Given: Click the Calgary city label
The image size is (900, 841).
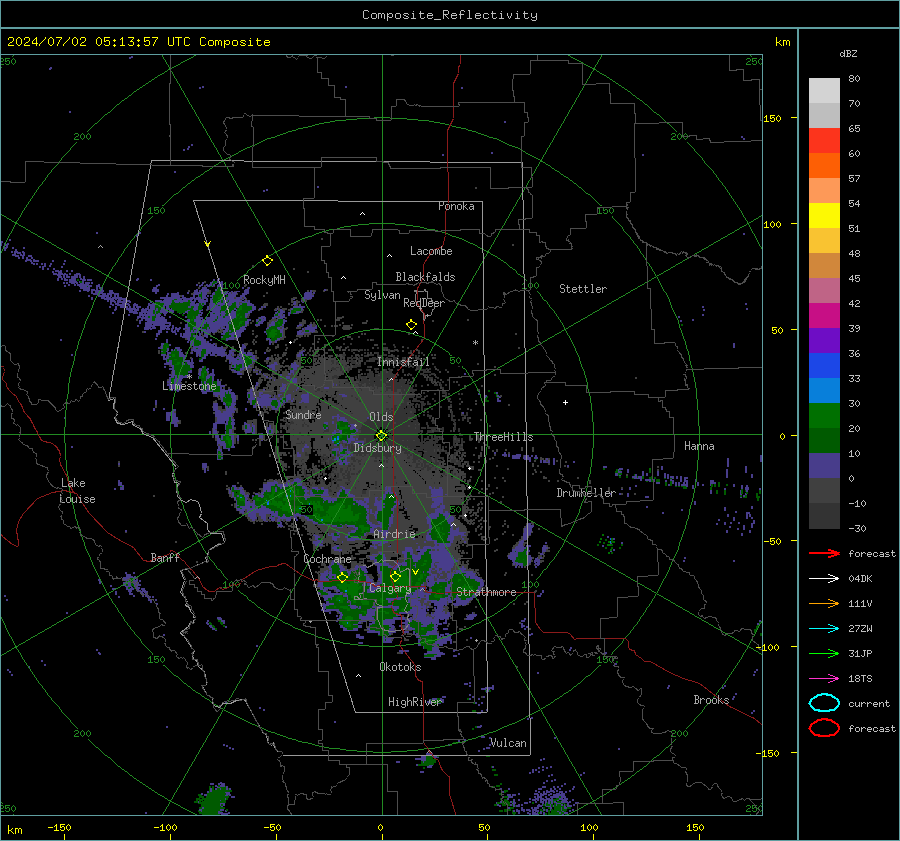Looking at the screenshot, I should (390, 588).
